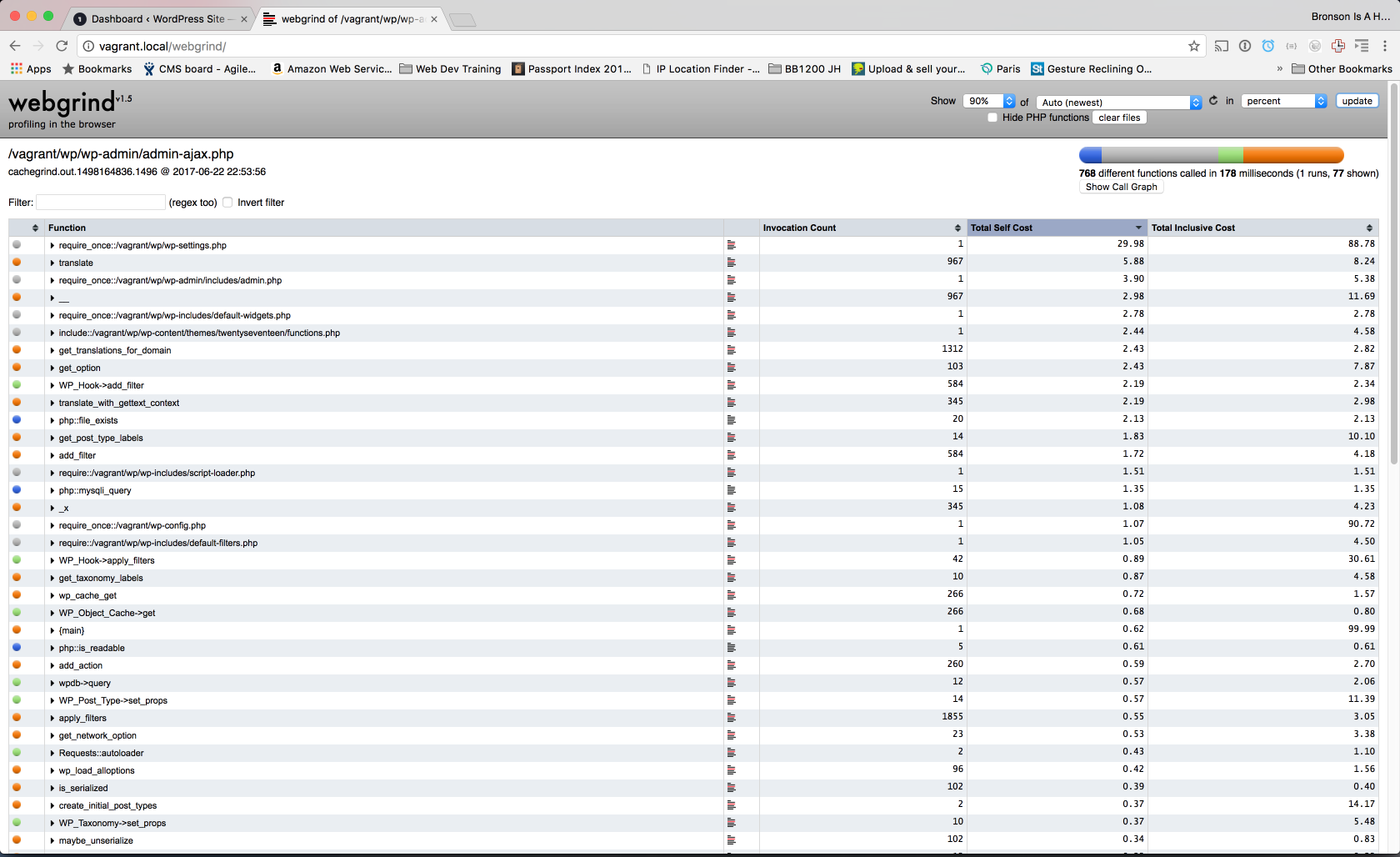This screenshot has height=857, width=1400.
Task: Click grey segment of cost breakdown bar
Action: [1159, 155]
